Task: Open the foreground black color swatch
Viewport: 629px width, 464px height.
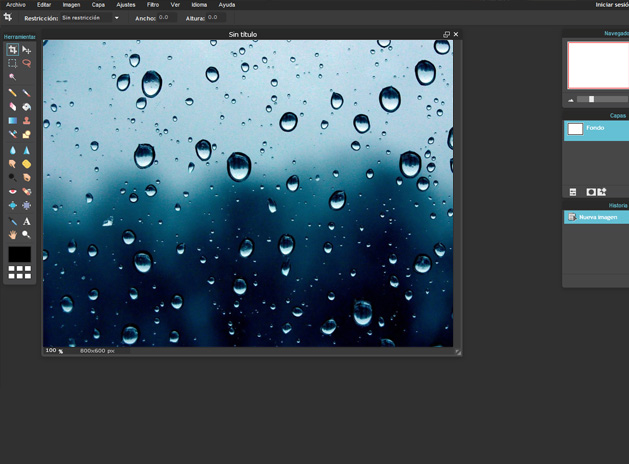Action: (x=20, y=254)
